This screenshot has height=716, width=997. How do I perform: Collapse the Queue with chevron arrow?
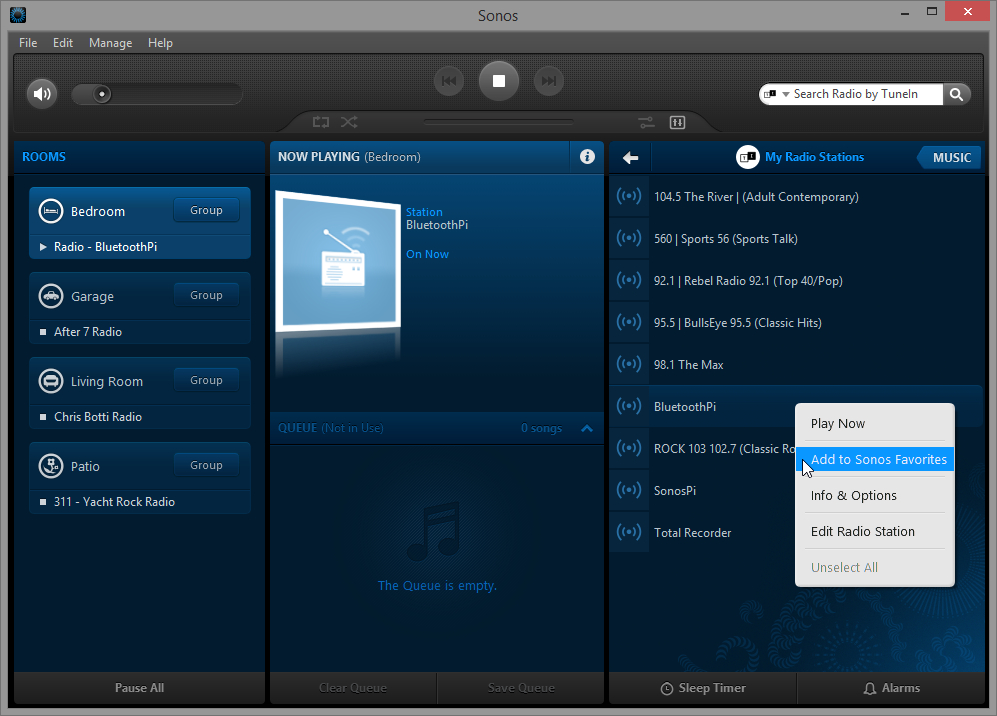click(x=587, y=429)
